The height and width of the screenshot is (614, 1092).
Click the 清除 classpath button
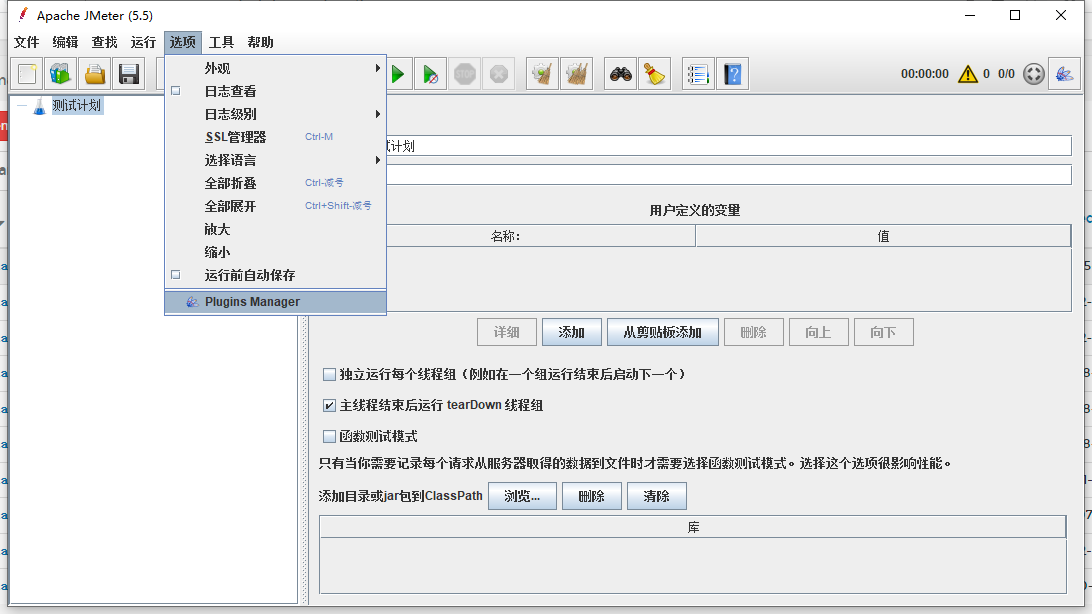pyautogui.click(x=657, y=496)
